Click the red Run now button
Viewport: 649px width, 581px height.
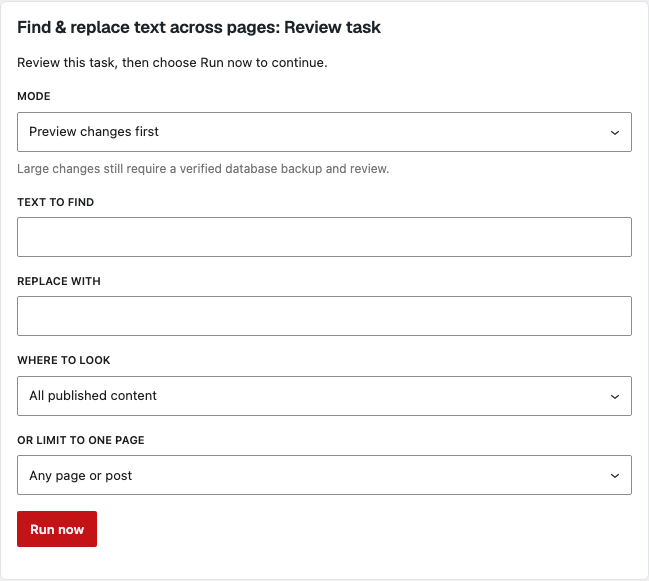[x=57, y=529]
